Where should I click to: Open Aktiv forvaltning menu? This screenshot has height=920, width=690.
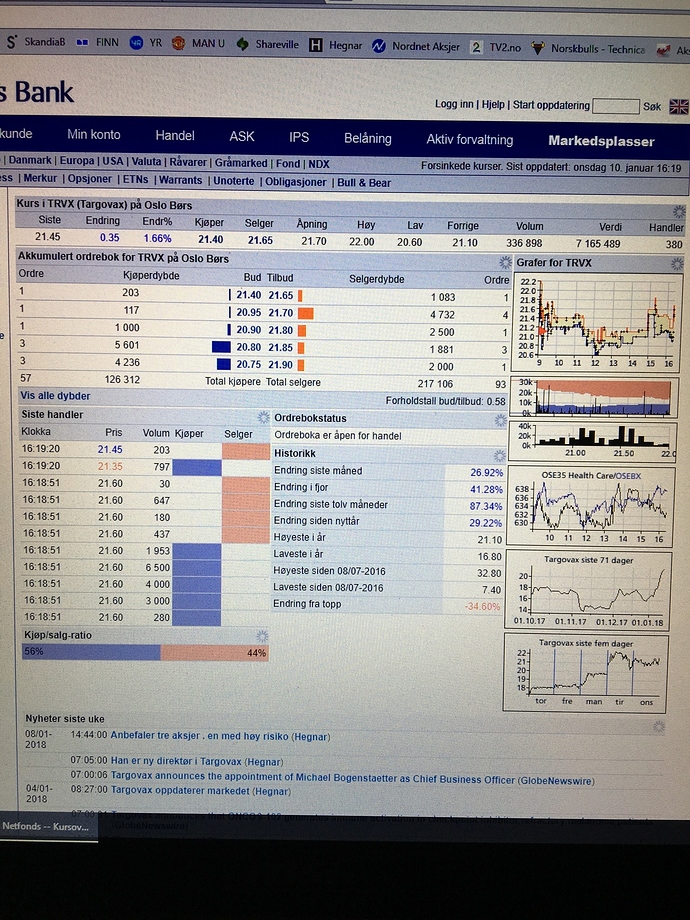tap(469, 140)
